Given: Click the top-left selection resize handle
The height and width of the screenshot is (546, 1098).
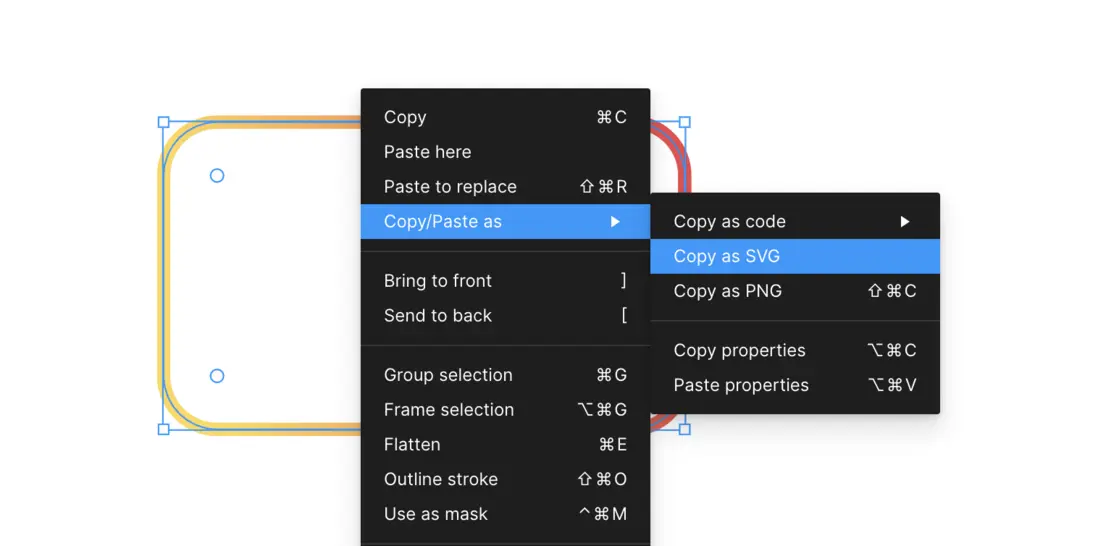Looking at the screenshot, I should pos(164,123).
